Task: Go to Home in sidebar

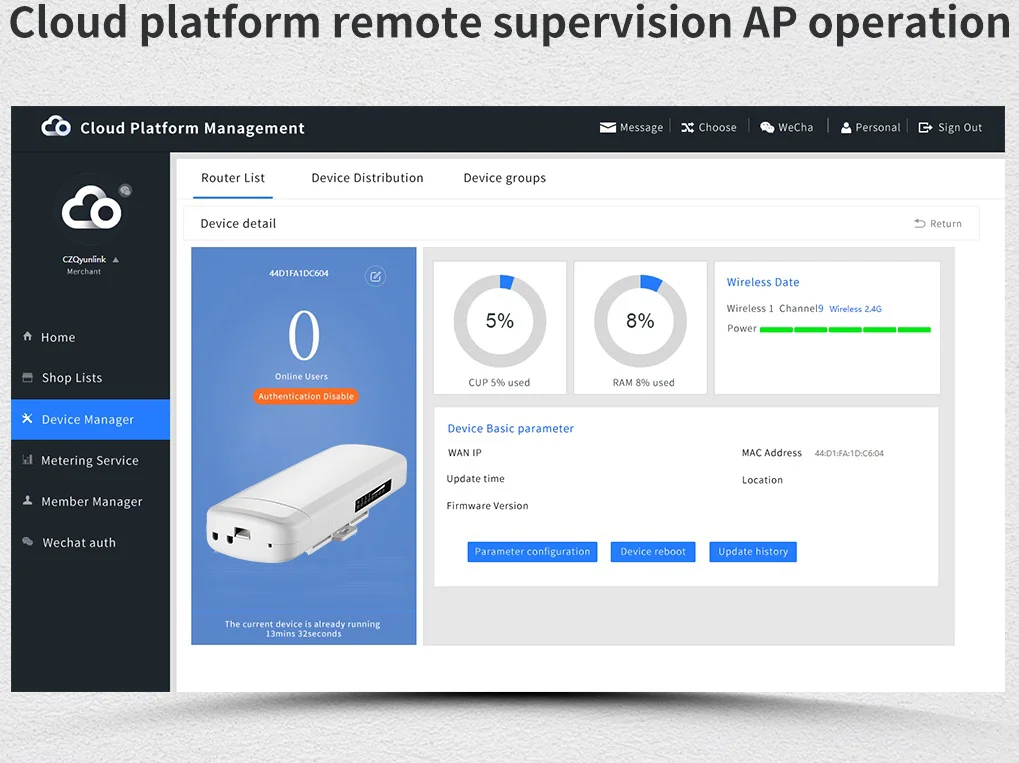Action: (58, 338)
